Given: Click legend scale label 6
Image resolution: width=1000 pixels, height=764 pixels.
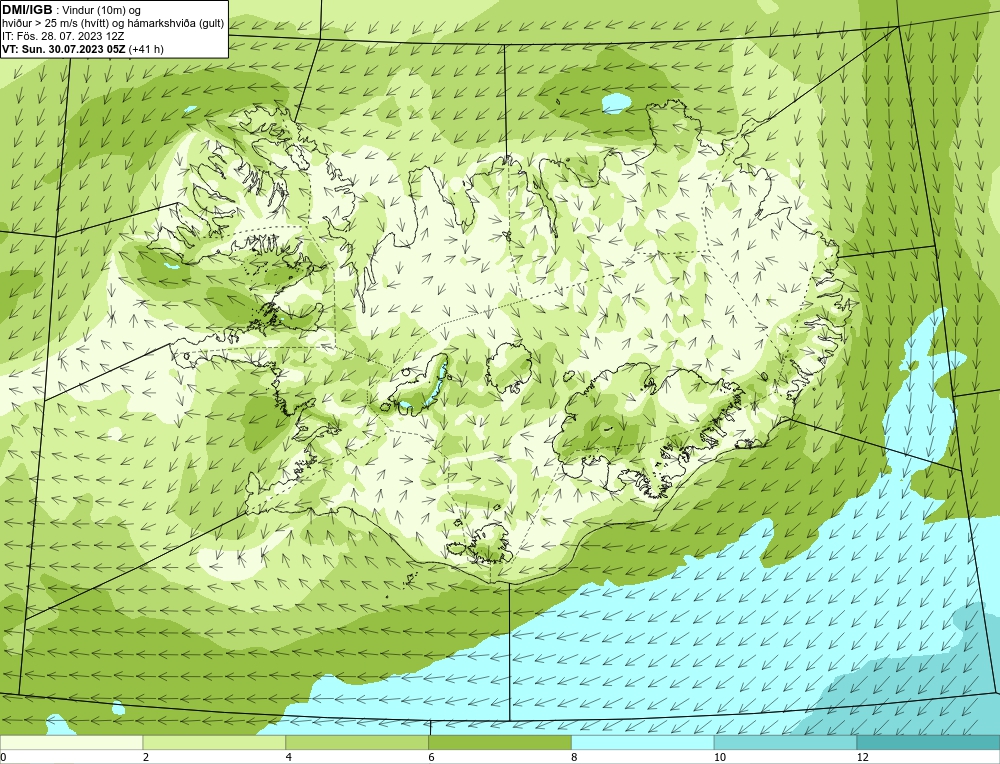Looking at the screenshot, I should point(432,757).
